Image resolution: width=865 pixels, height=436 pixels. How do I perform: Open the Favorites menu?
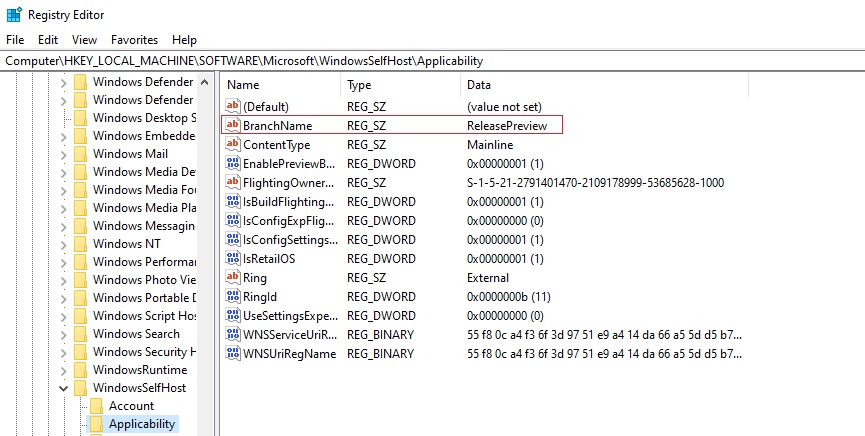pyautogui.click(x=135, y=40)
